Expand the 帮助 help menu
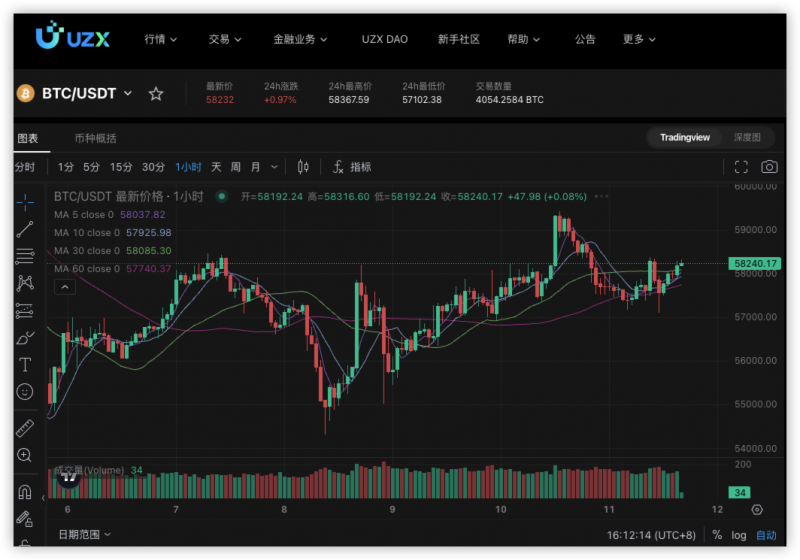 tap(523, 39)
